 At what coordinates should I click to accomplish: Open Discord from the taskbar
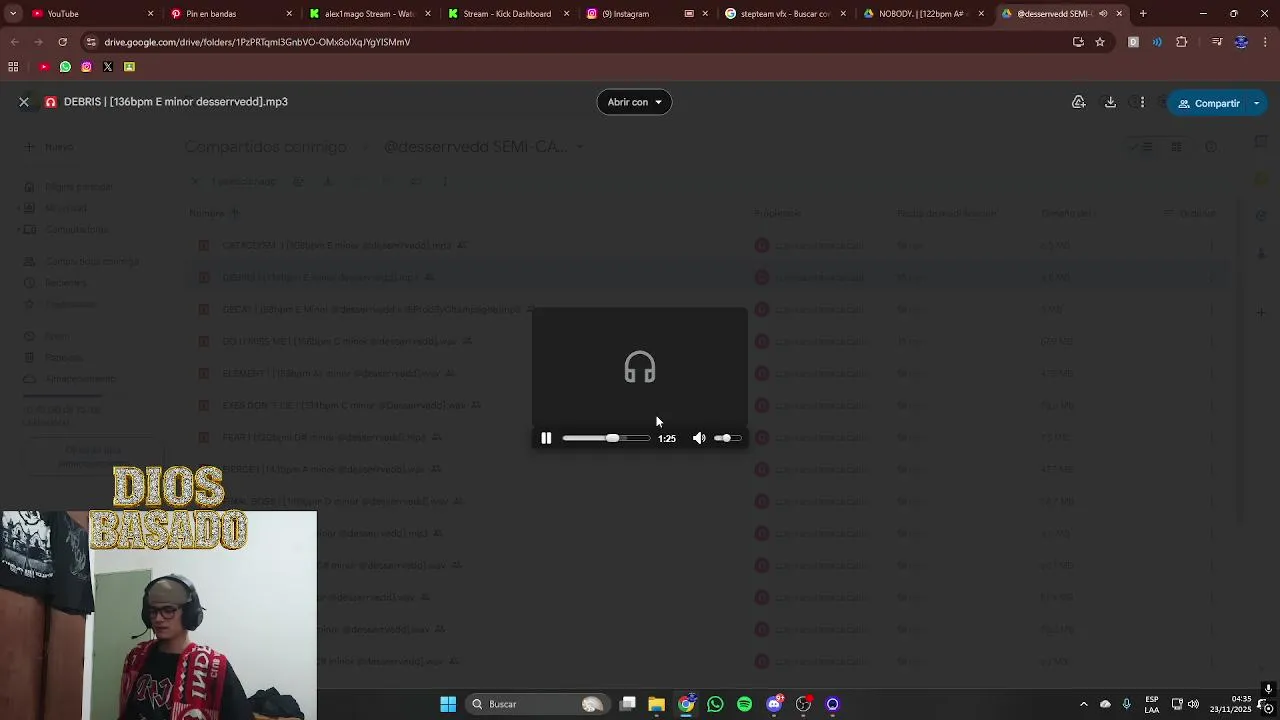pyautogui.click(x=774, y=704)
